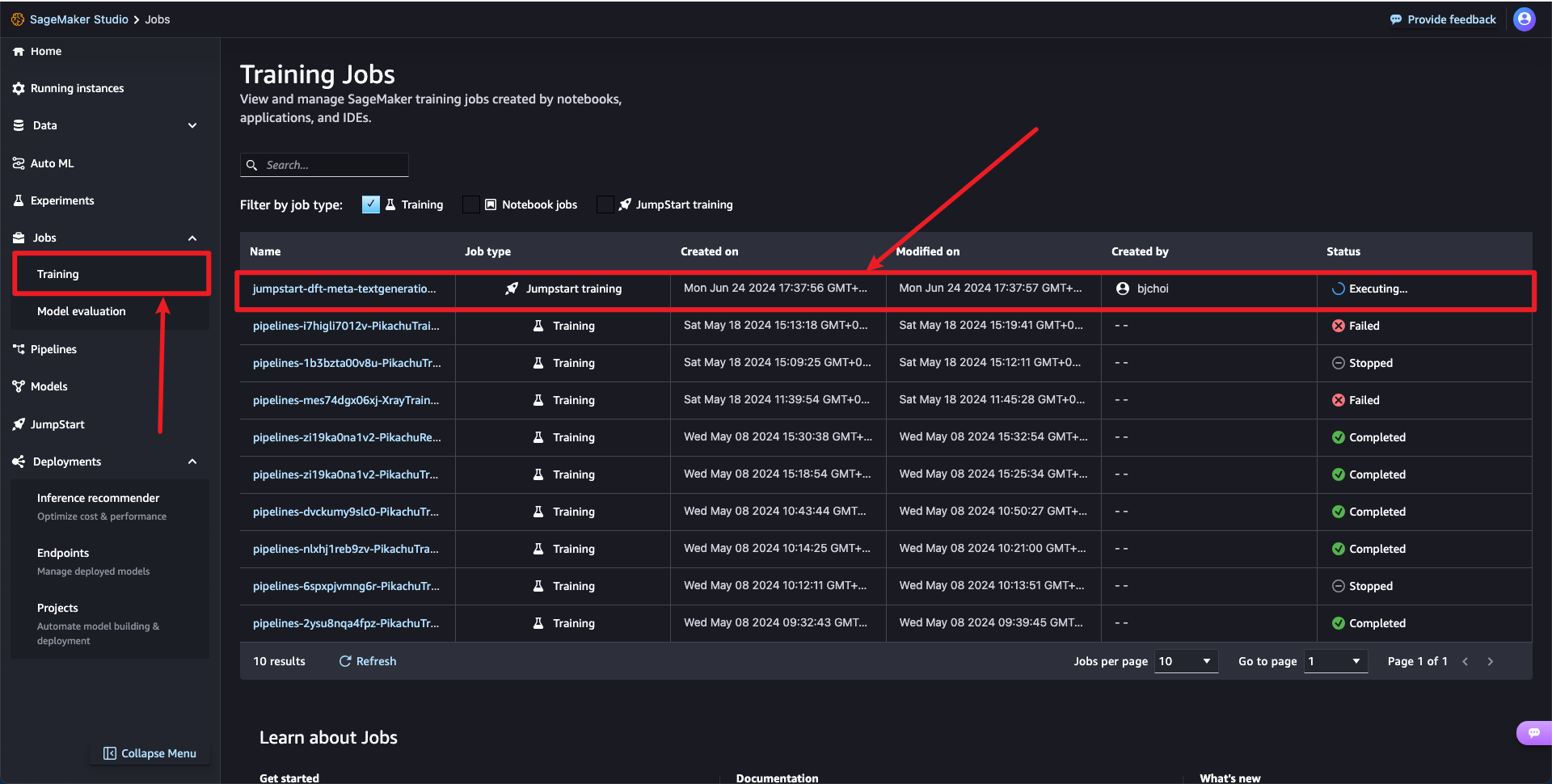Open pipelines-dvckumy9slc0-PikachuTr job link
The width and height of the screenshot is (1552, 784).
point(346,512)
